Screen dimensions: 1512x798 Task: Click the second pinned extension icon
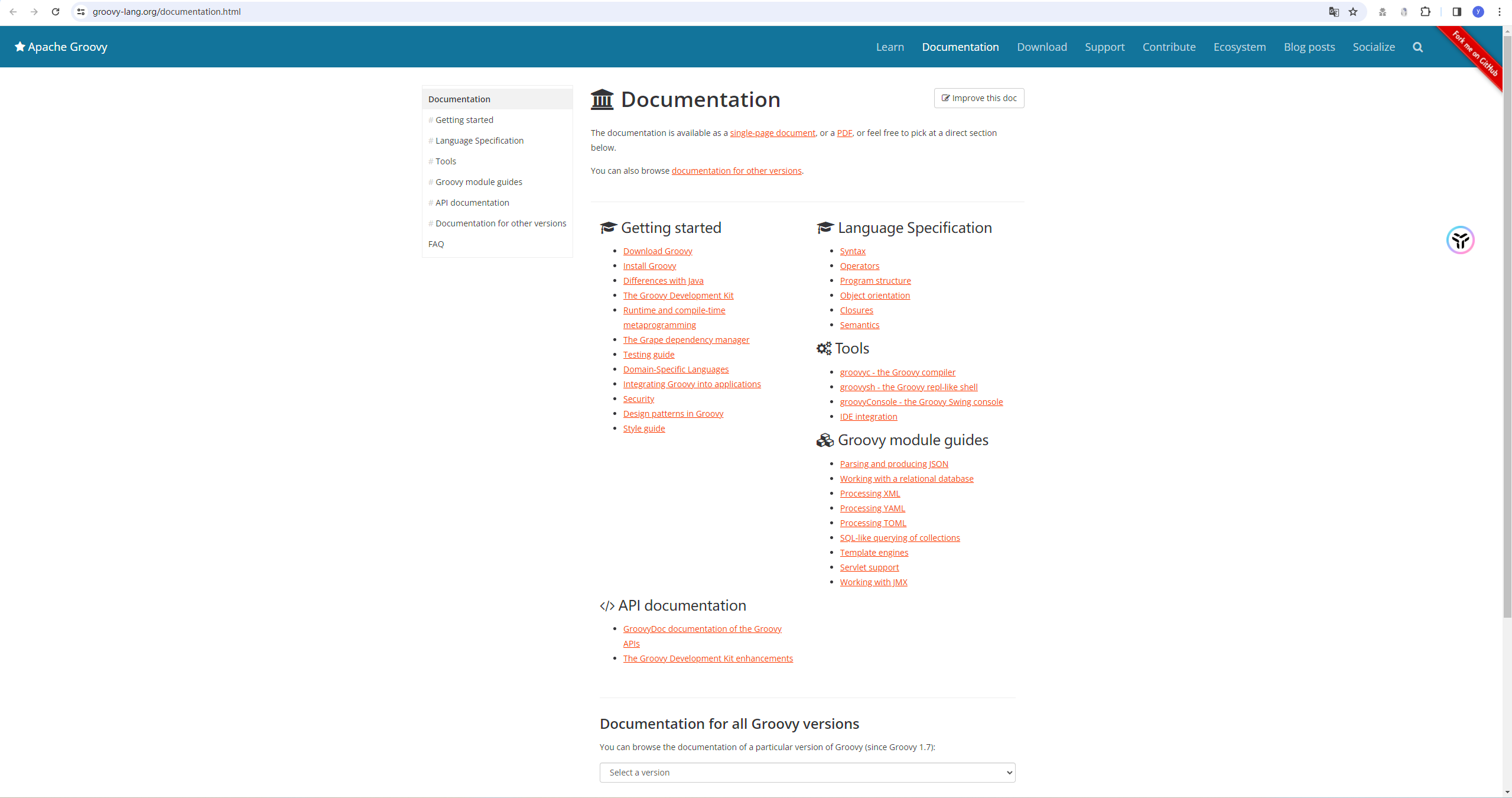pos(1404,12)
